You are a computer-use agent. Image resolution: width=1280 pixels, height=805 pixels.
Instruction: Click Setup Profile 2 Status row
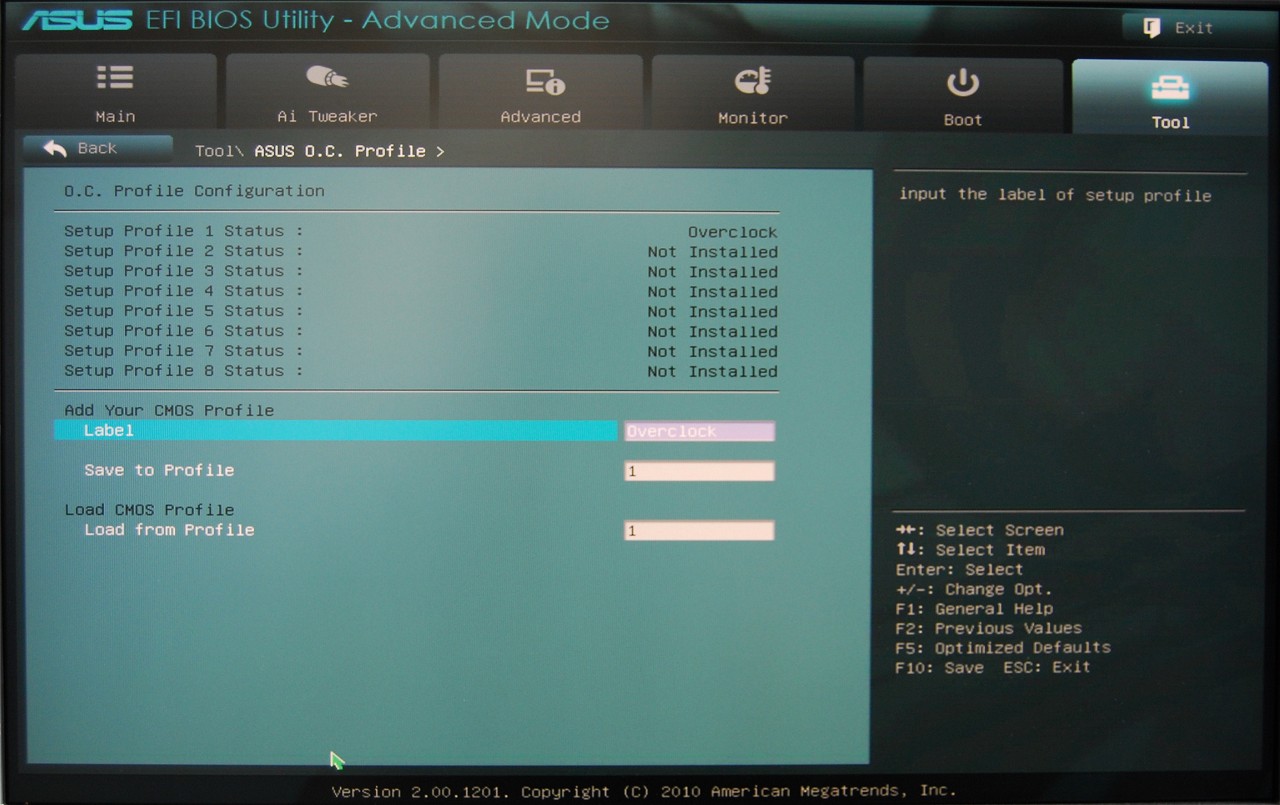coord(420,251)
